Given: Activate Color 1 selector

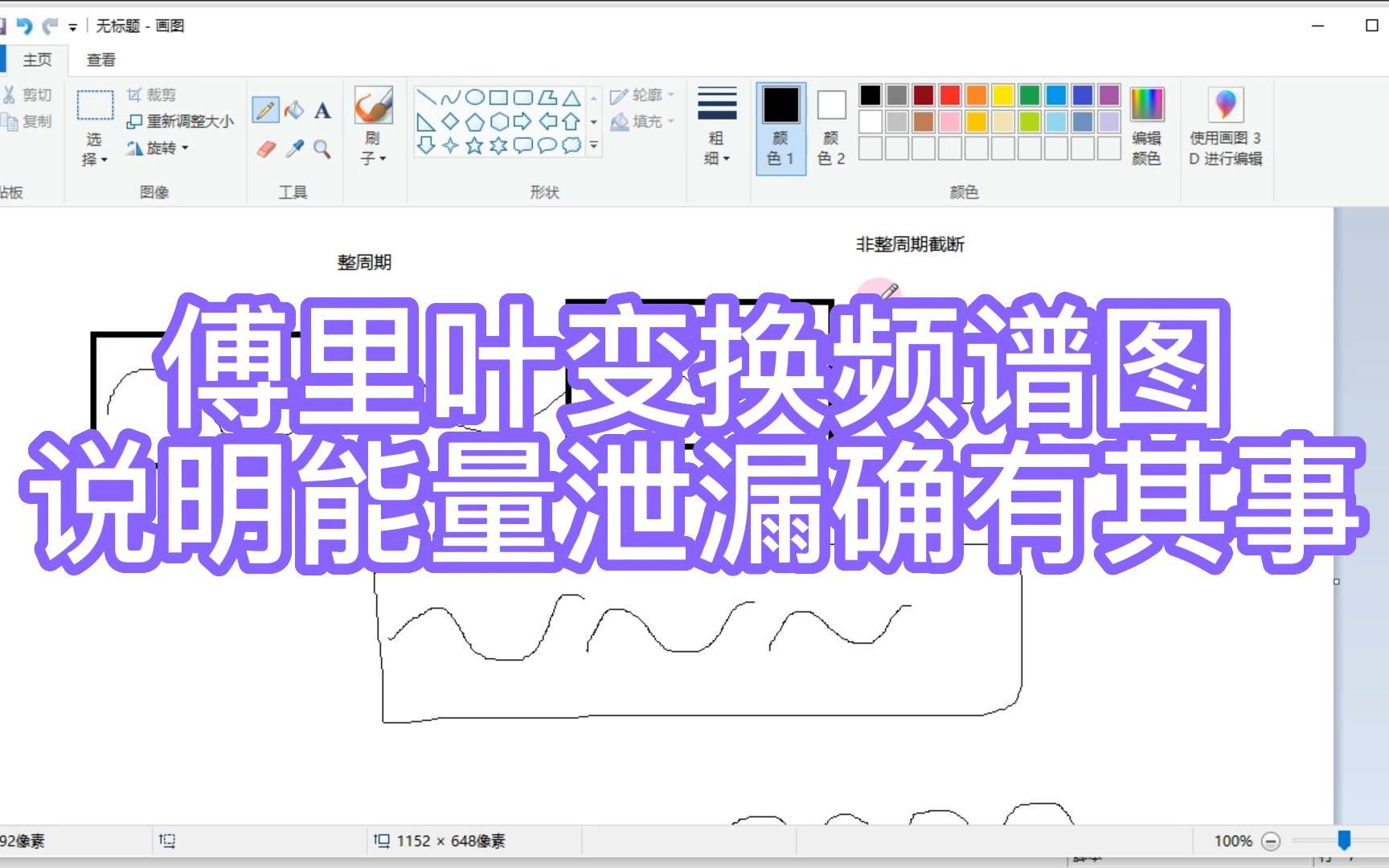Looking at the screenshot, I should click(x=781, y=127).
